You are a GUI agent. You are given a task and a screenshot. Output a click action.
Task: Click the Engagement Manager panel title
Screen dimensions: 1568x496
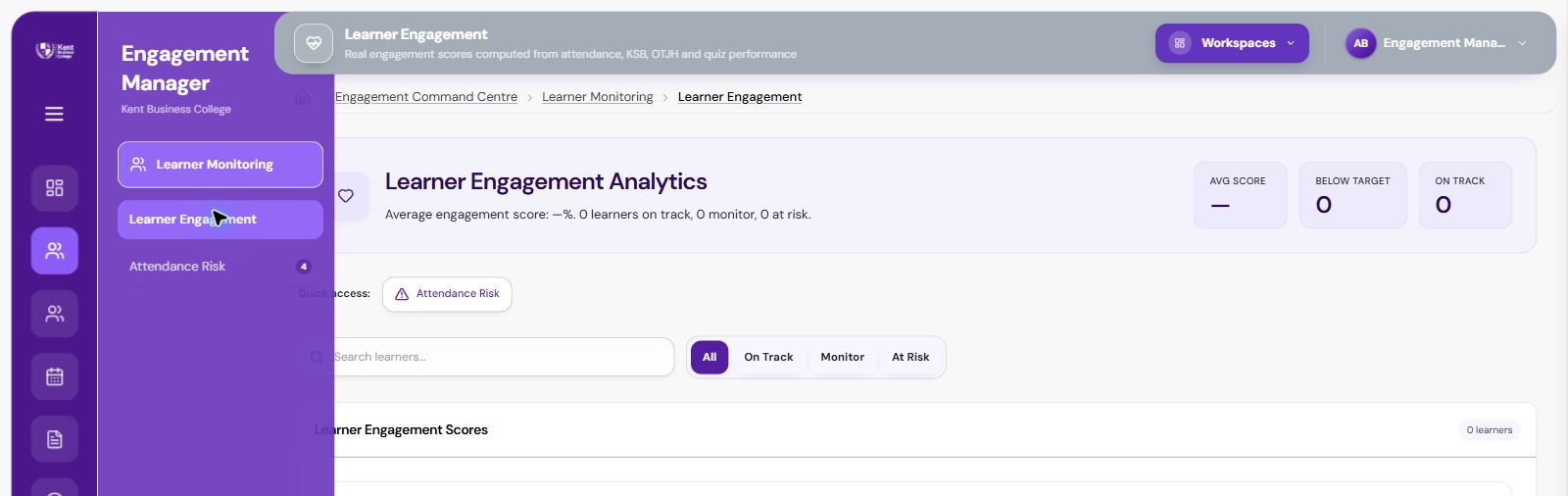(x=185, y=69)
